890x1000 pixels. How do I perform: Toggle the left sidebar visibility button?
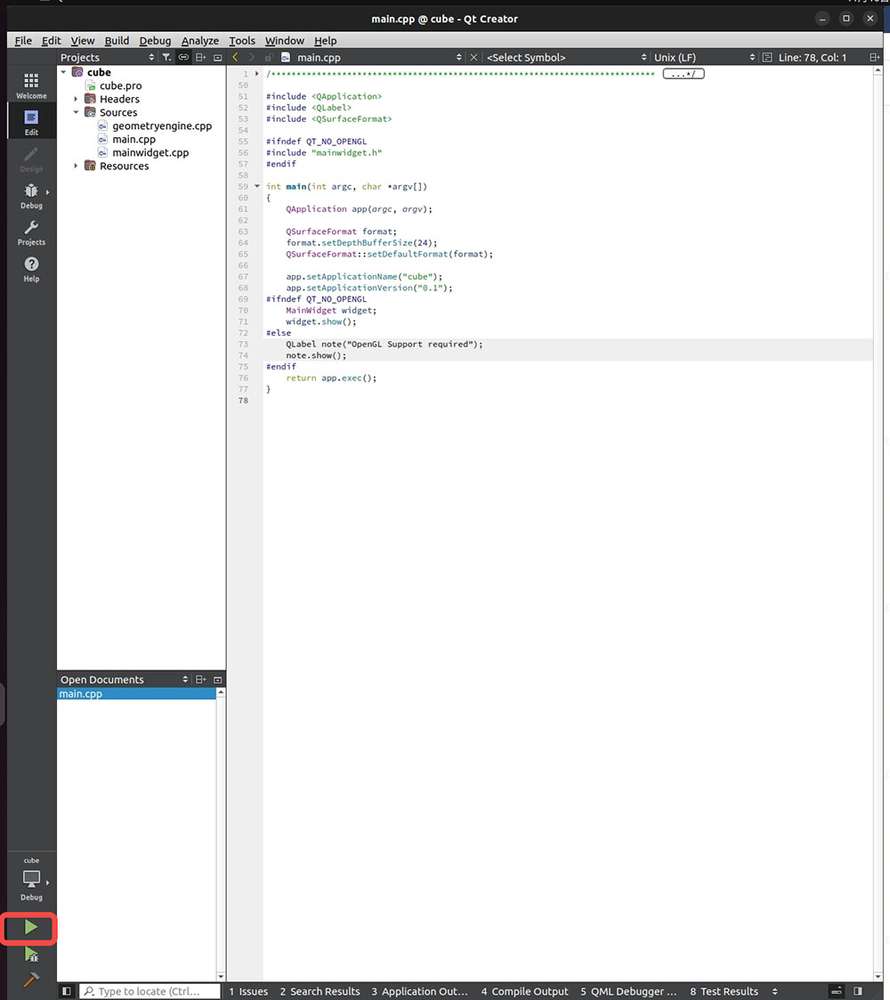[67, 991]
